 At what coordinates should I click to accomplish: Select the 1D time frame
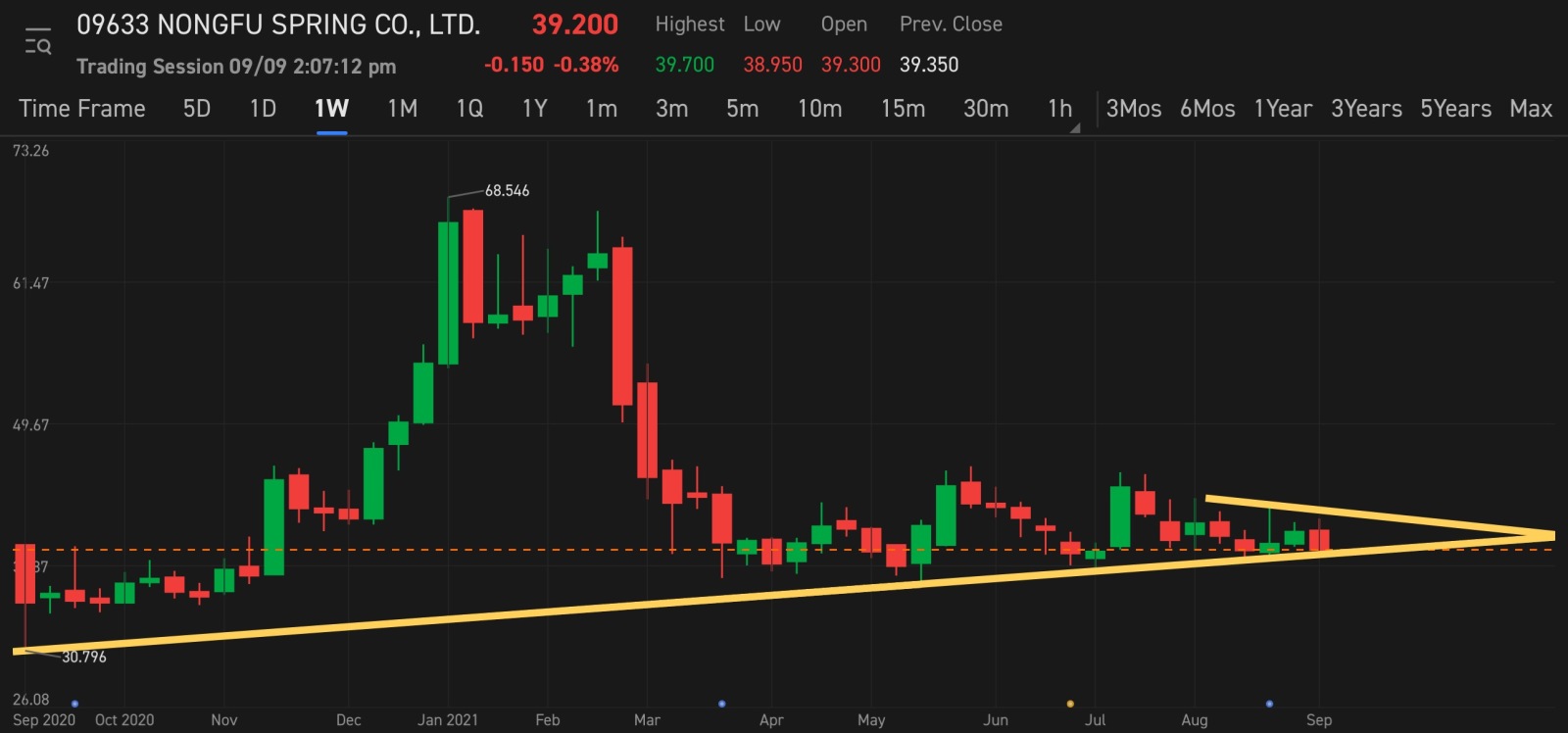click(x=263, y=109)
